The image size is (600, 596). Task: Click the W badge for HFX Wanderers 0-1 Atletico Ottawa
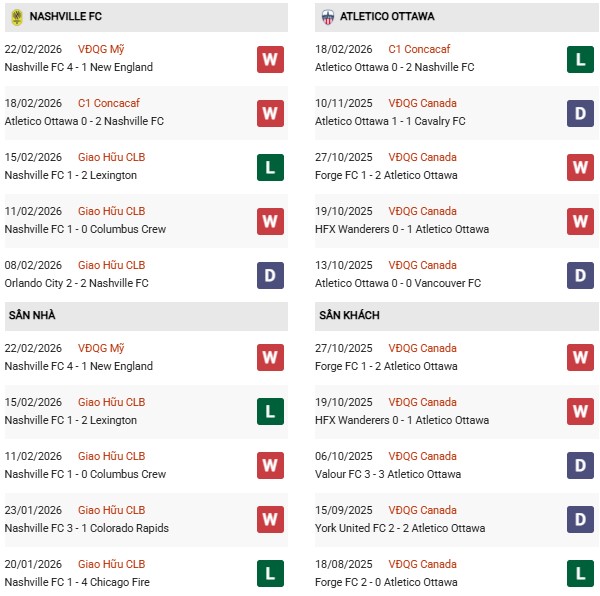pos(581,221)
